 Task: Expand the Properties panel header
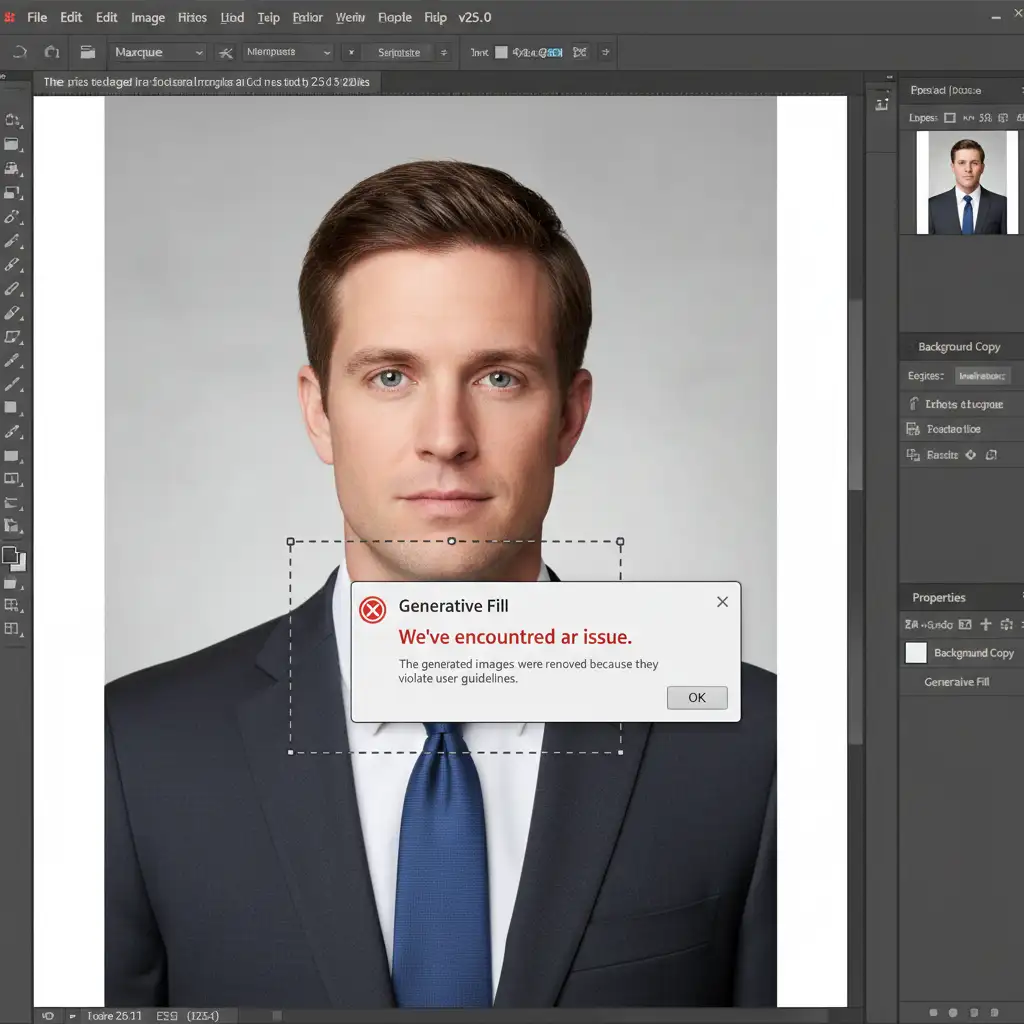[x=939, y=598]
